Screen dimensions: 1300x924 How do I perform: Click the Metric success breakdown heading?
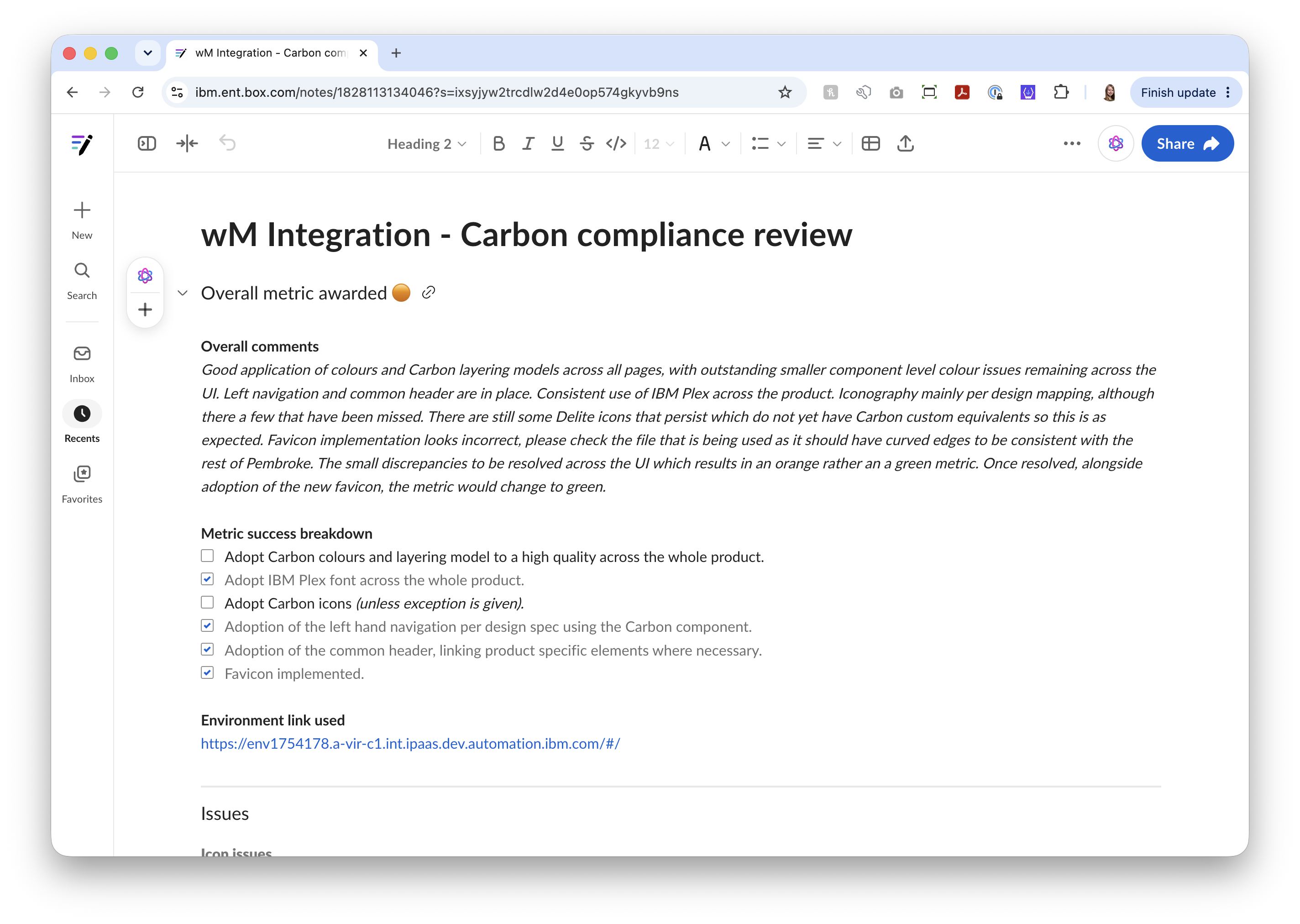[286, 533]
